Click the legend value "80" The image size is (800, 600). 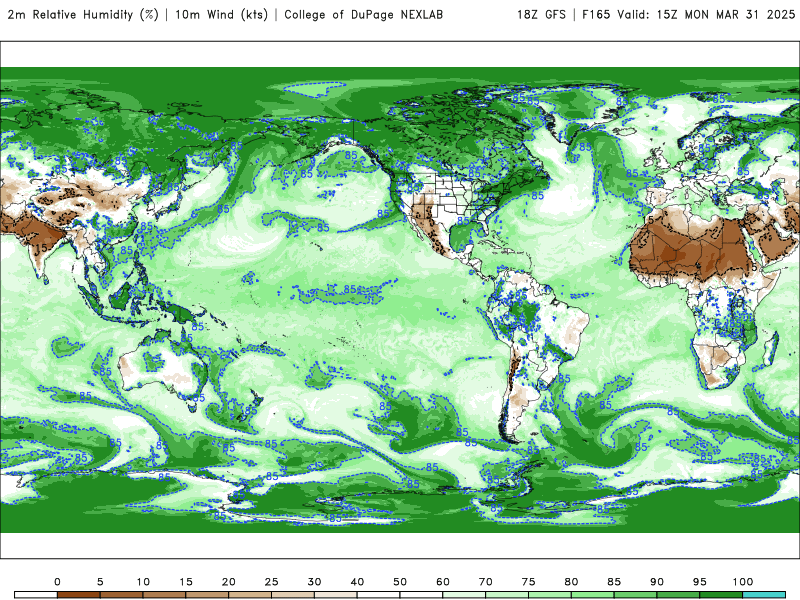[571, 582]
